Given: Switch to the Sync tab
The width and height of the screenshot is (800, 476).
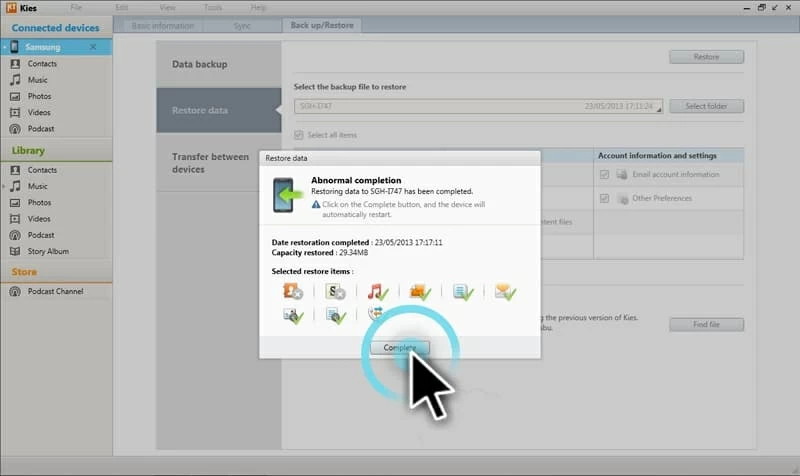Looking at the screenshot, I should [x=242, y=25].
